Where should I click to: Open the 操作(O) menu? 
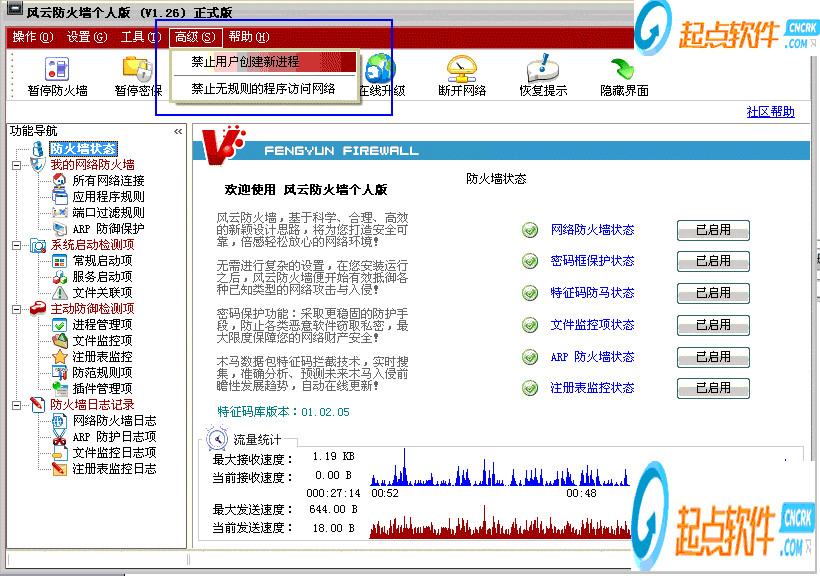coord(32,37)
